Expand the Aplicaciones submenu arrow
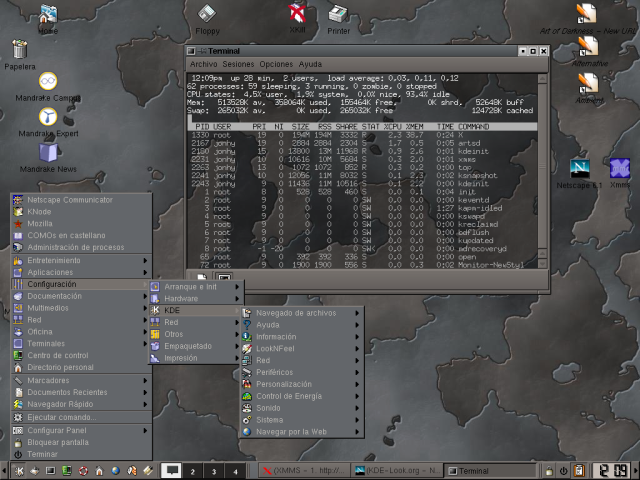 pos(145,272)
